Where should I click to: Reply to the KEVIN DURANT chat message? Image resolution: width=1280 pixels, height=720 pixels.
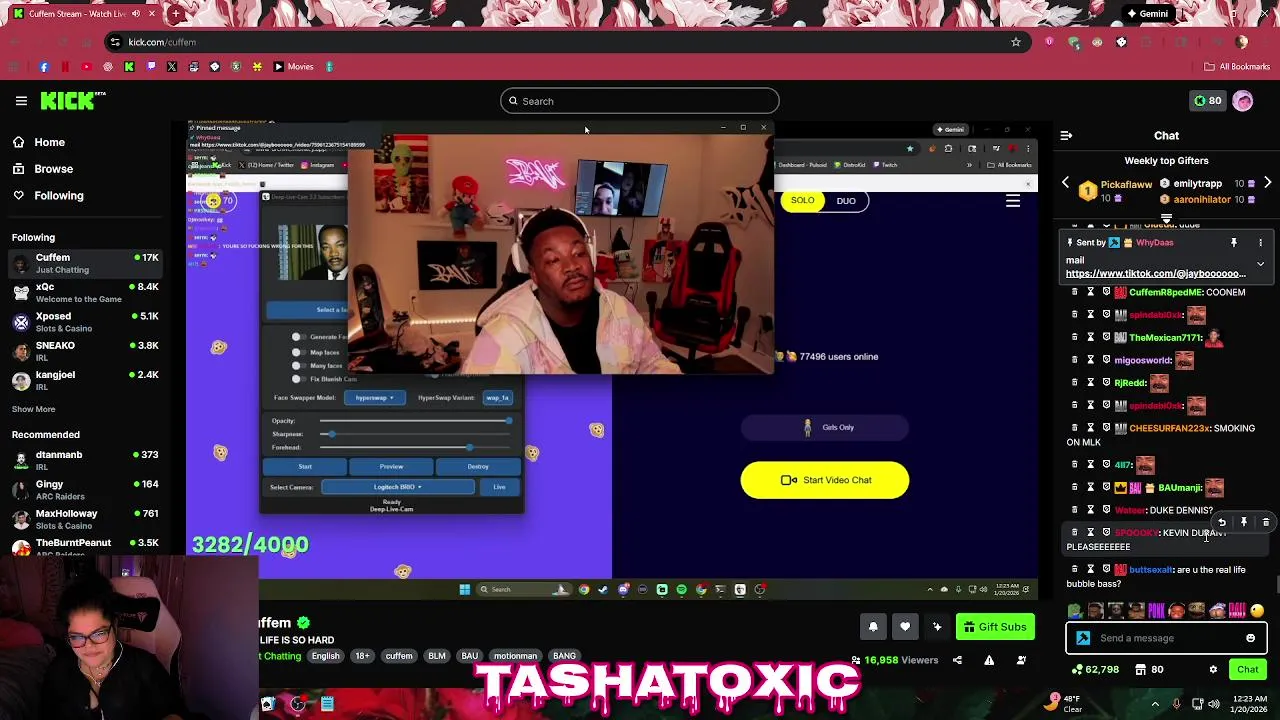click(1222, 522)
